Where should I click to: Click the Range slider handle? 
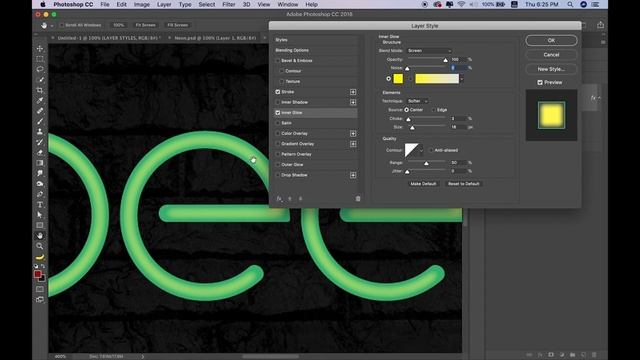pos(426,163)
